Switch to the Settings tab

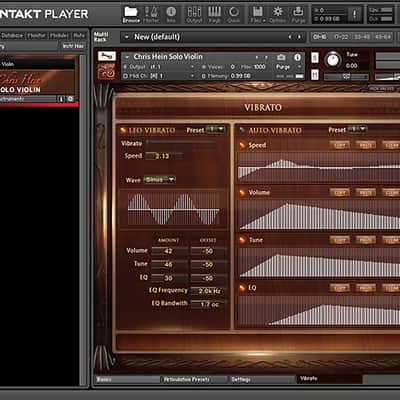tap(262, 379)
